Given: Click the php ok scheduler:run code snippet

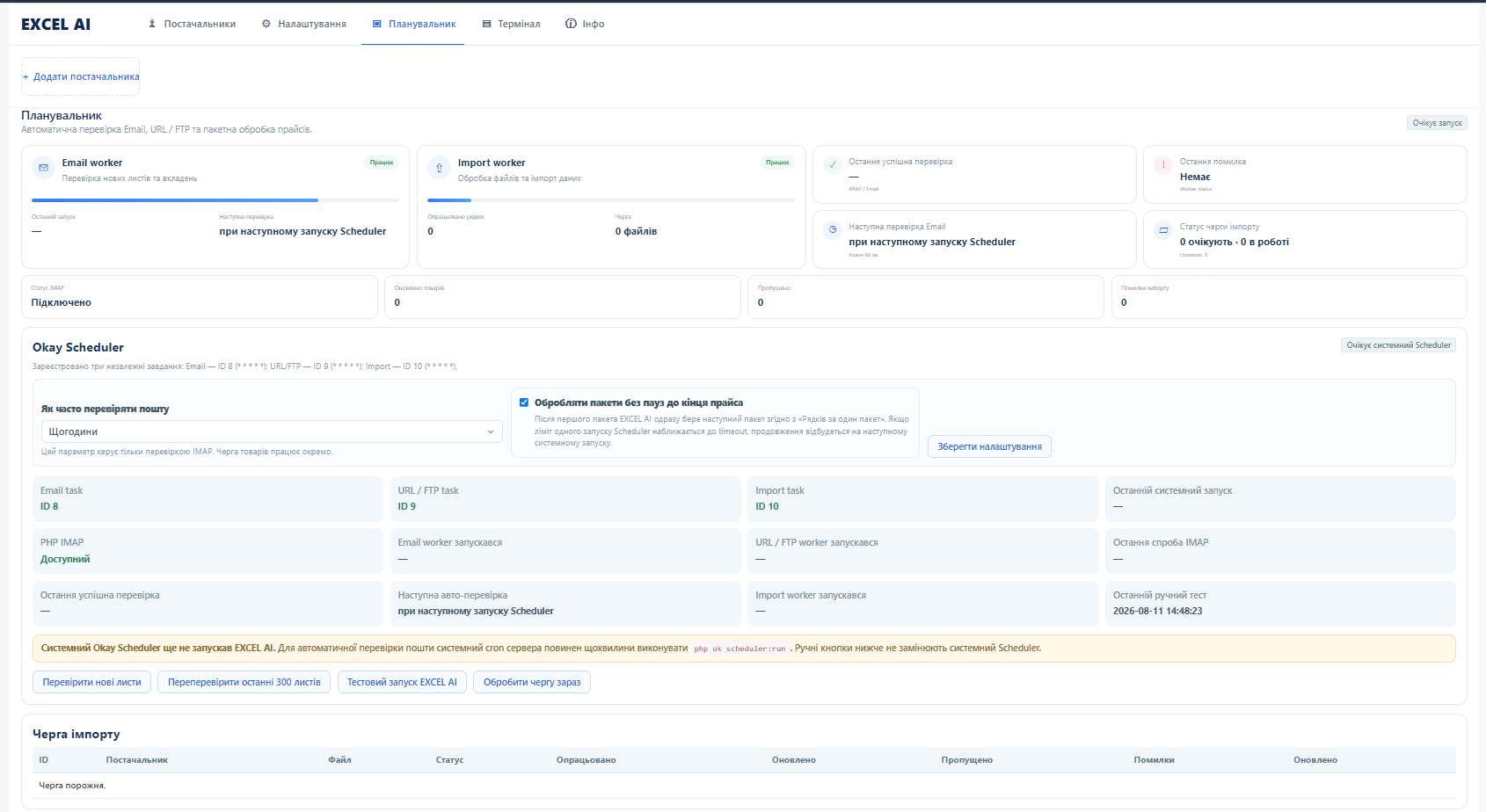Looking at the screenshot, I should (739, 649).
